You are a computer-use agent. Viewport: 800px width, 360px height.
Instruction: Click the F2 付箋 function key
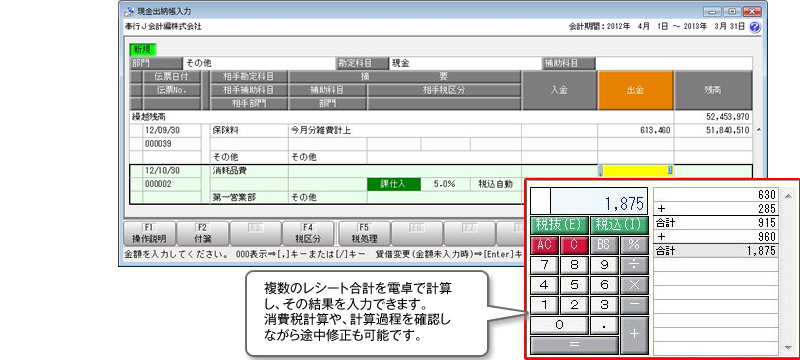pyautogui.click(x=203, y=233)
